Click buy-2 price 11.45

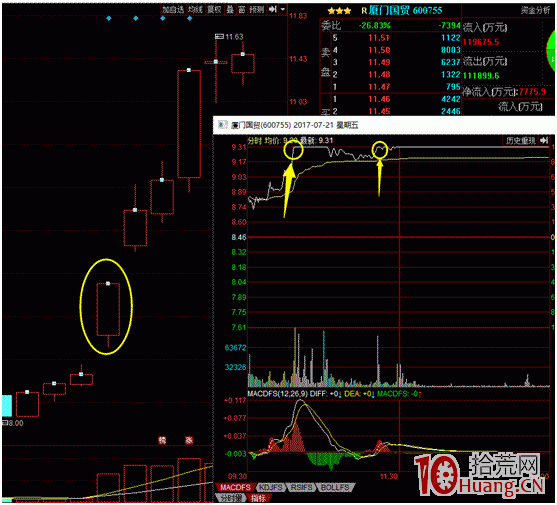coord(379,112)
